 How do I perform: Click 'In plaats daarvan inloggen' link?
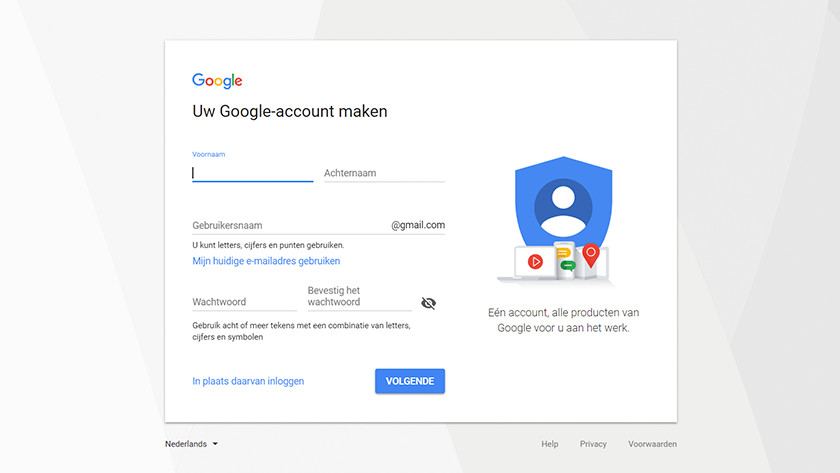(248, 381)
